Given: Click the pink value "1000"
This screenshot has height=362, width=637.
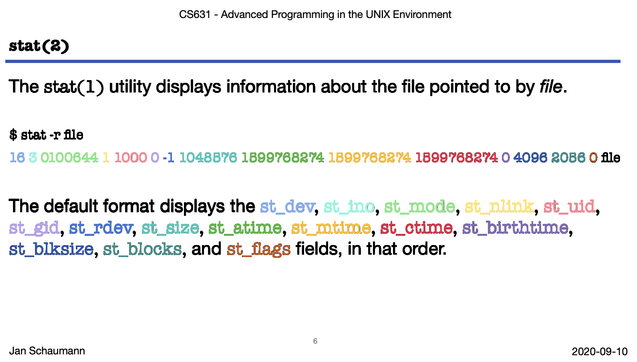Looking at the screenshot, I should (x=130, y=158).
